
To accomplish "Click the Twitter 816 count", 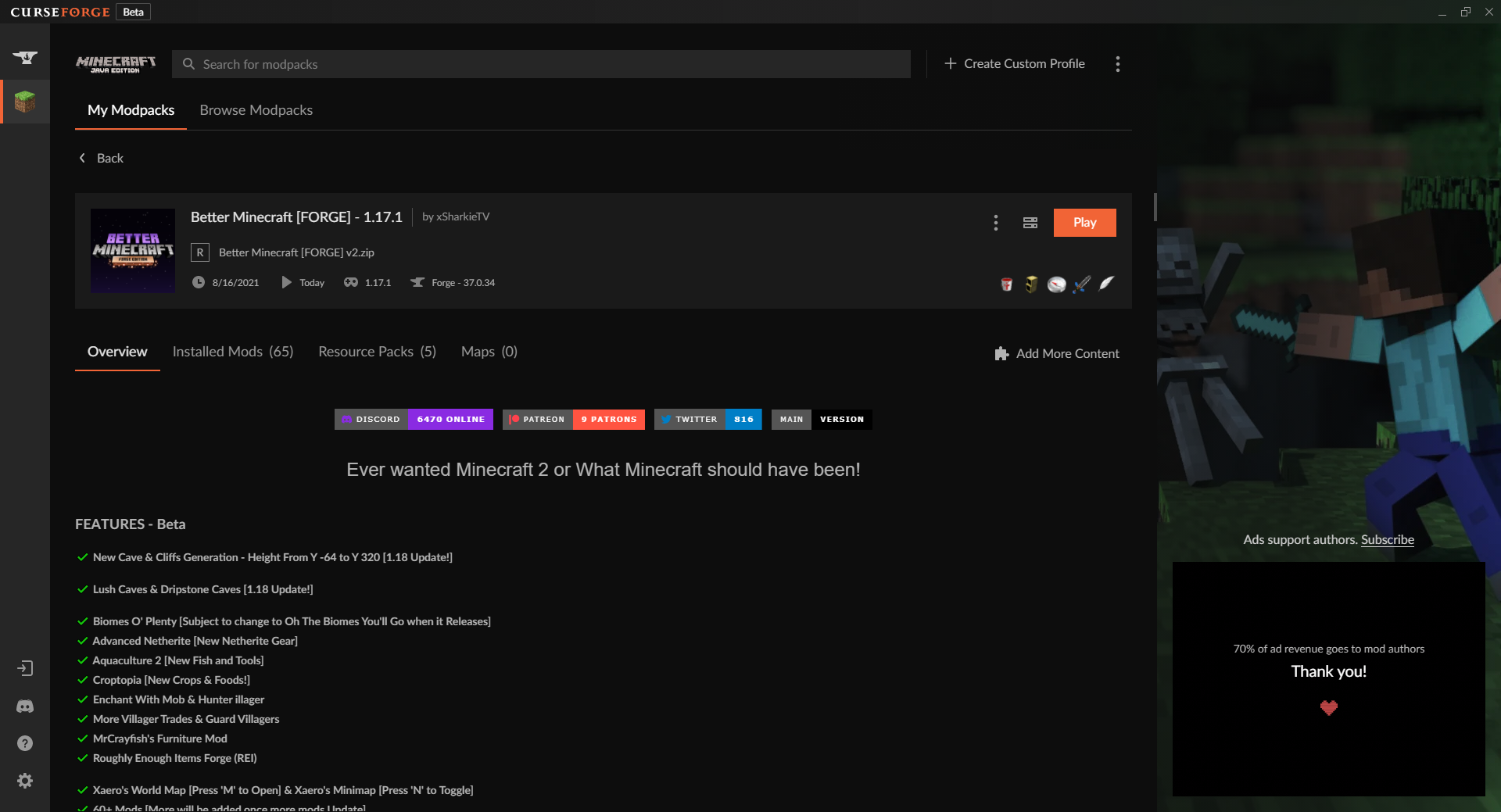I will pyautogui.click(x=743, y=420).
